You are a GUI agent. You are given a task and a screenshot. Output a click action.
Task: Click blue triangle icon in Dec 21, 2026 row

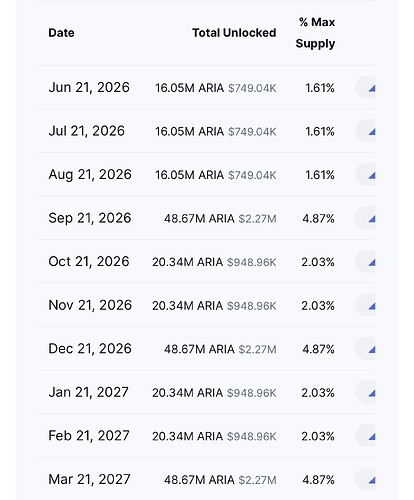coord(372,350)
